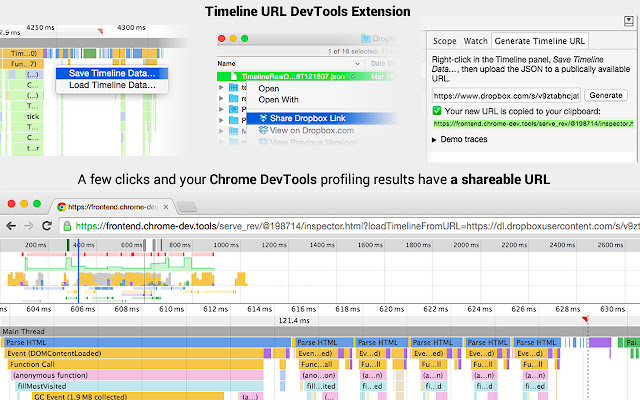Screen dimensions: 640x400
Task: Expand the Demo traces section
Action: click(x=432, y=141)
